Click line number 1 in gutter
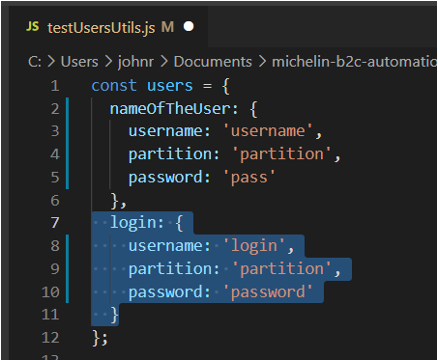438x360 pixels. pos(55,86)
